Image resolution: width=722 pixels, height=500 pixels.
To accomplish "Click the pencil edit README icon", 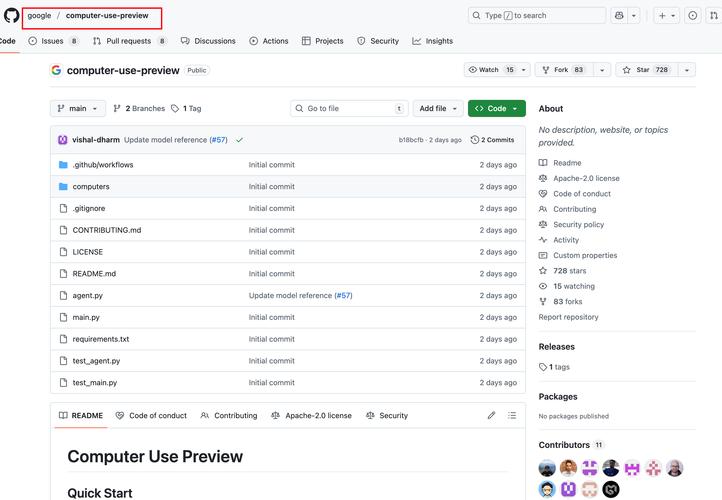I will [491, 415].
